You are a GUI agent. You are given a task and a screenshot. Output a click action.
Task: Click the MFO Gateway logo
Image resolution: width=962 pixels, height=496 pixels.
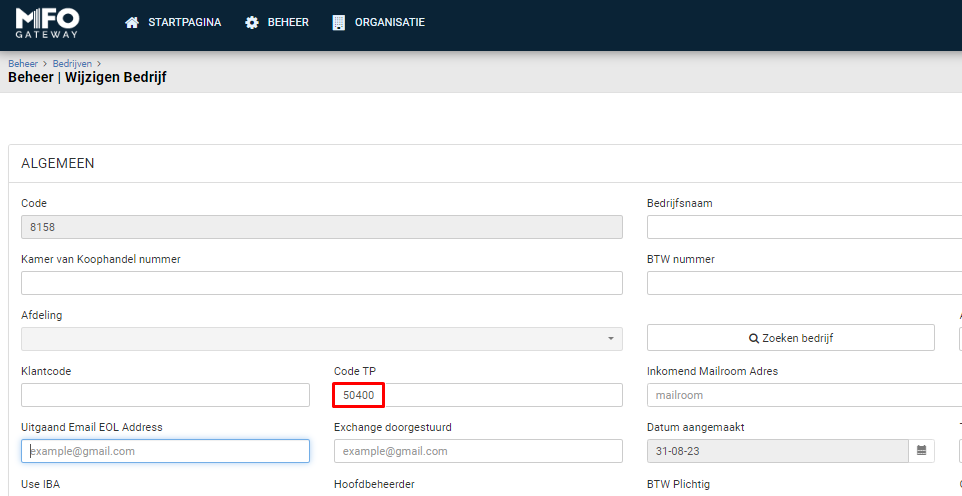point(47,22)
